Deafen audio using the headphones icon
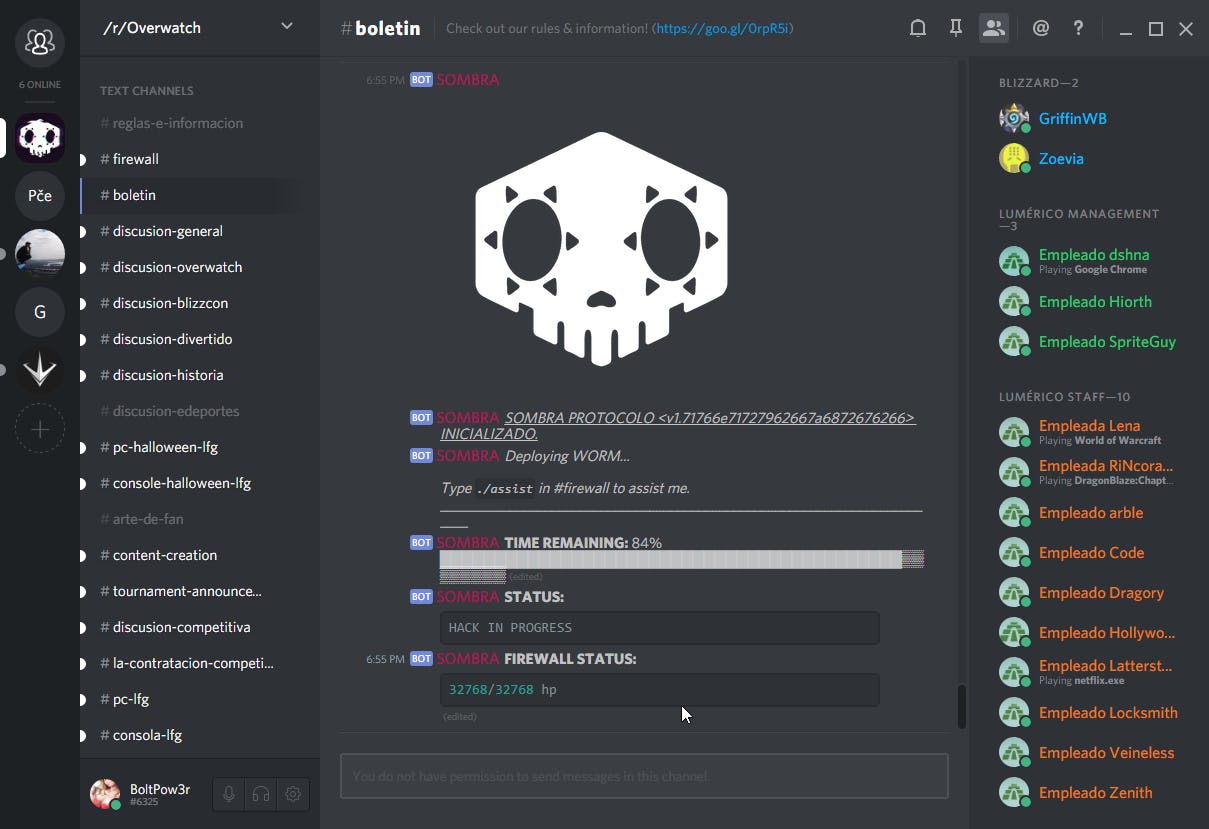The height and width of the screenshot is (829, 1209). coord(260,793)
